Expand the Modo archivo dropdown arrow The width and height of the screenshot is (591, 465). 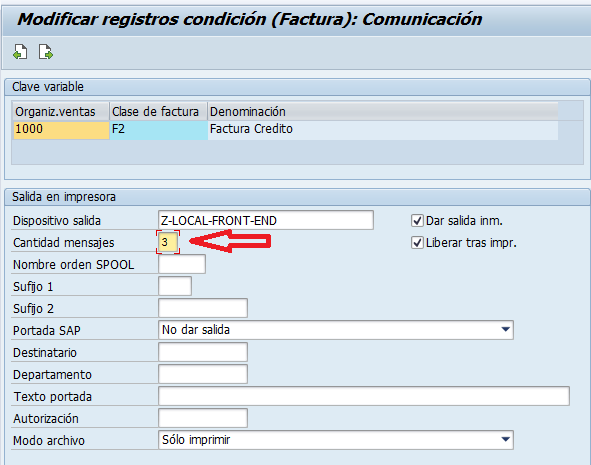click(506, 440)
